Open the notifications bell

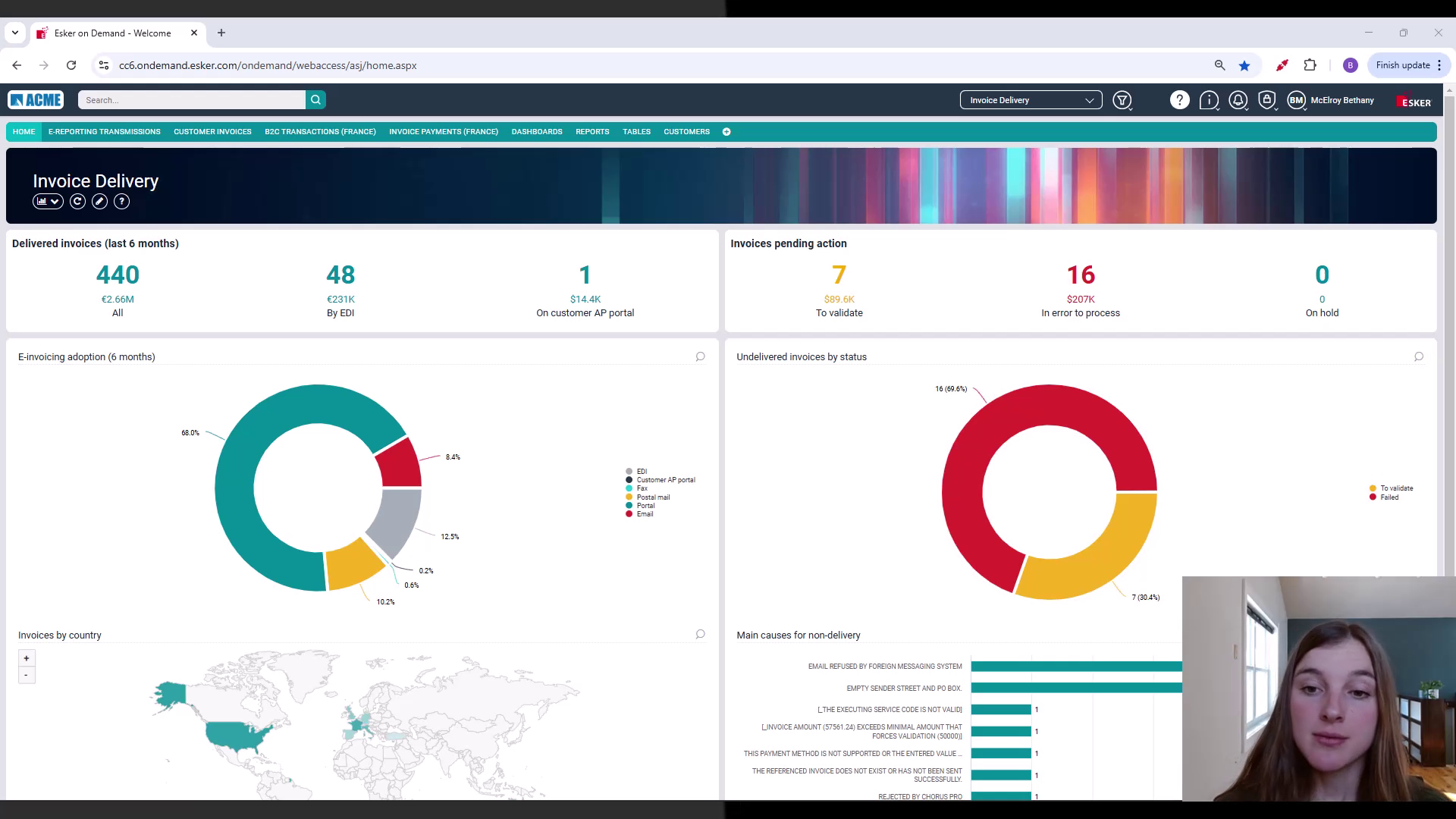[x=1238, y=100]
